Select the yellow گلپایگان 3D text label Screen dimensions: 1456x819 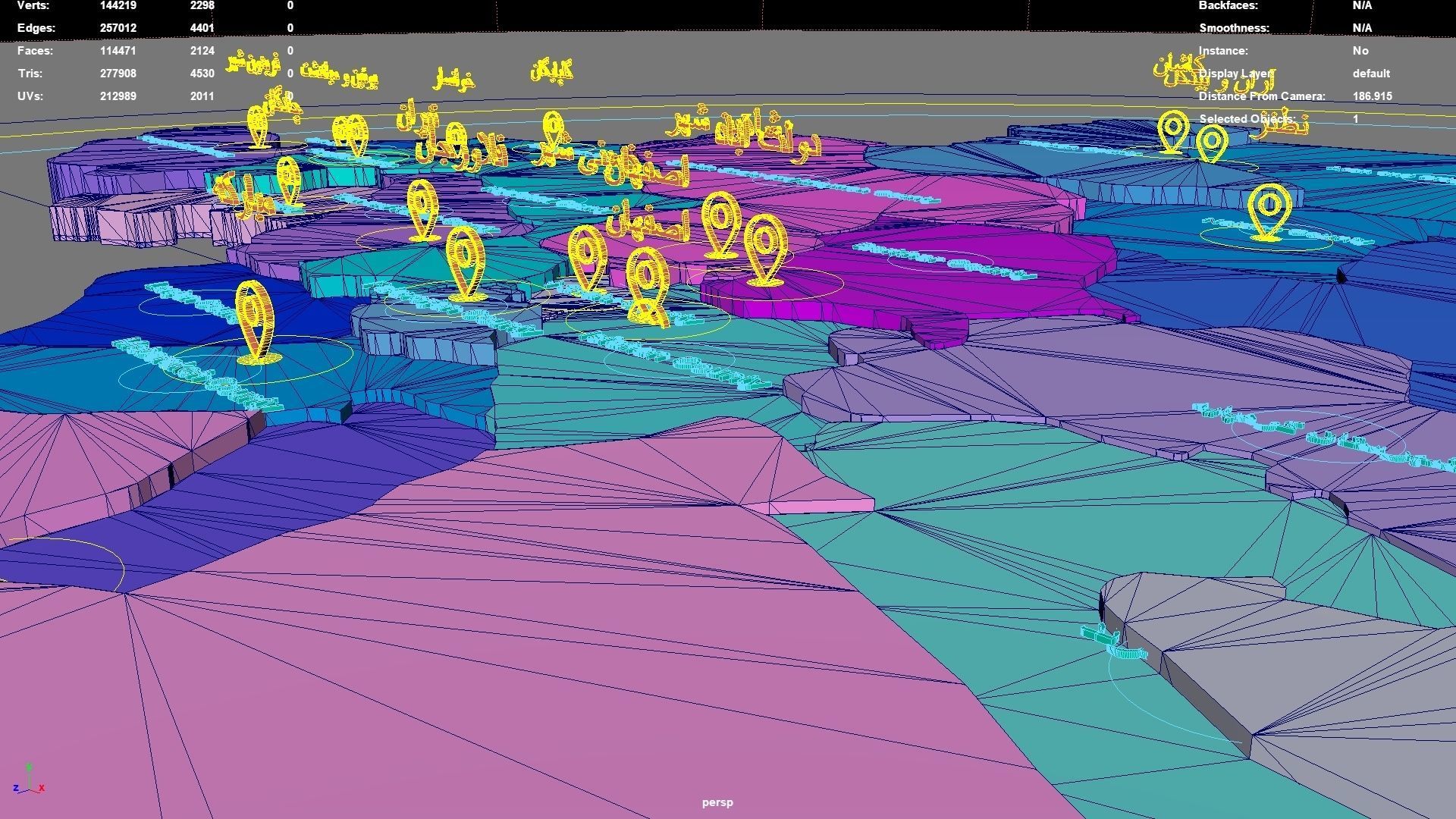[x=551, y=72]
